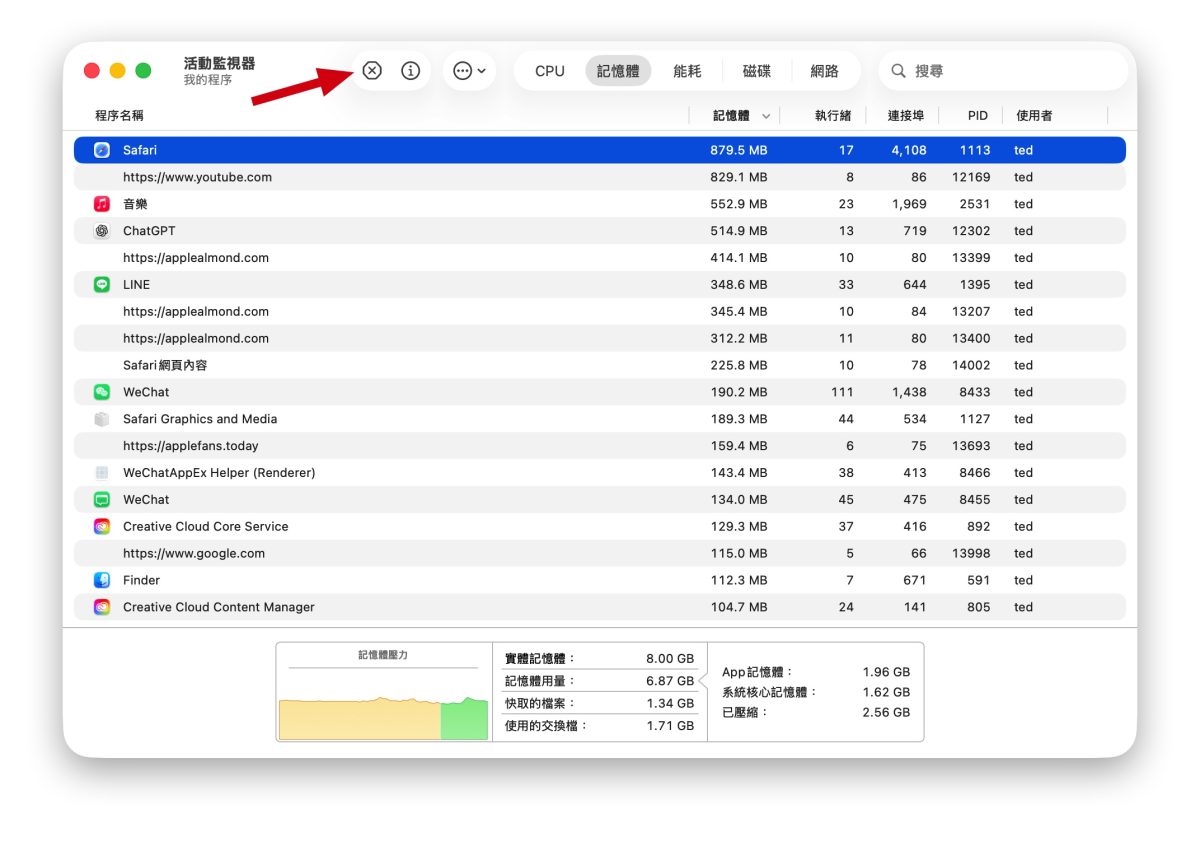Click the search magnifier icon
This screenshot has width=1200, height=842.
(x=898, y=71)
